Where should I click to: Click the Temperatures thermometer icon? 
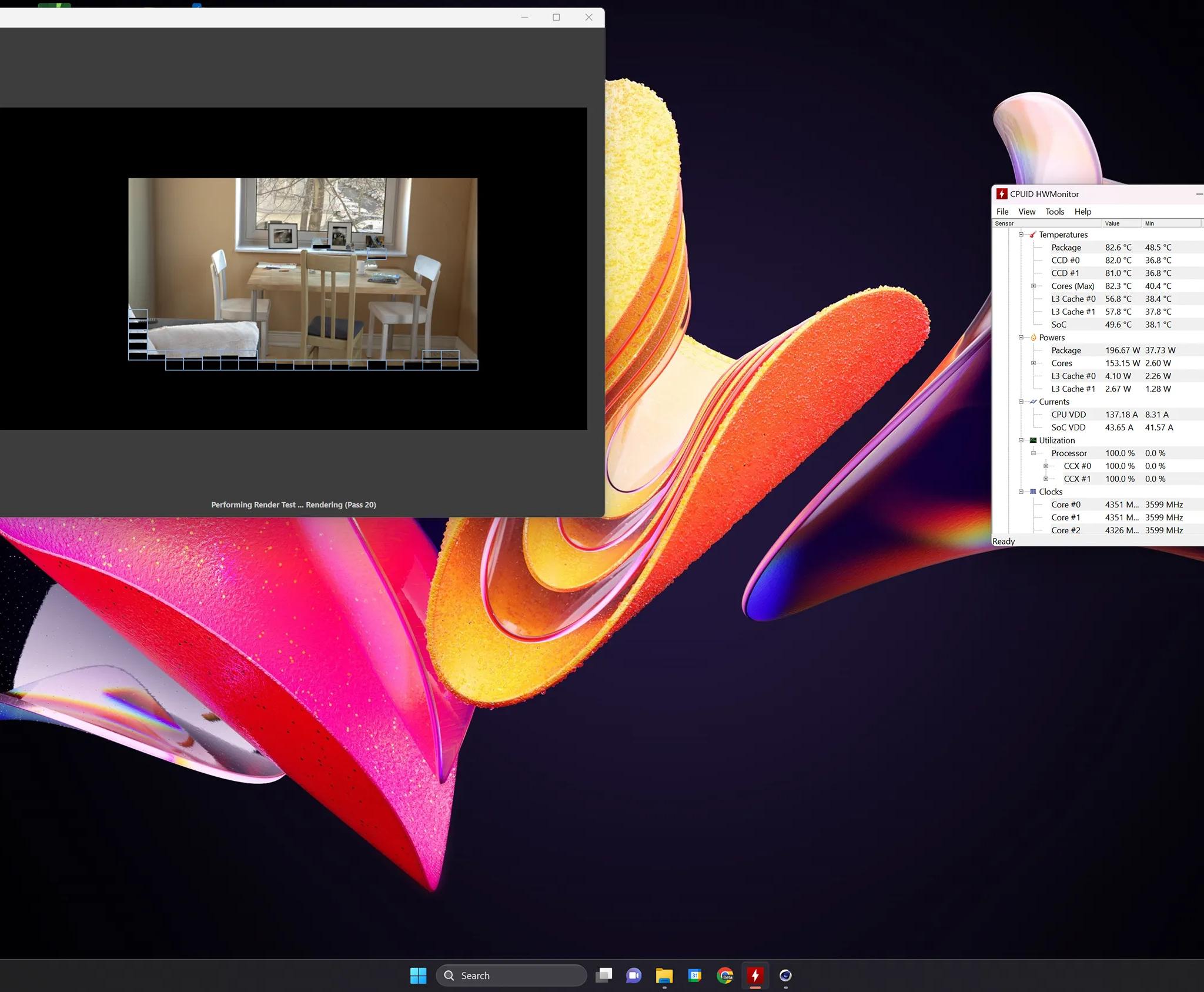point(1033,235)
